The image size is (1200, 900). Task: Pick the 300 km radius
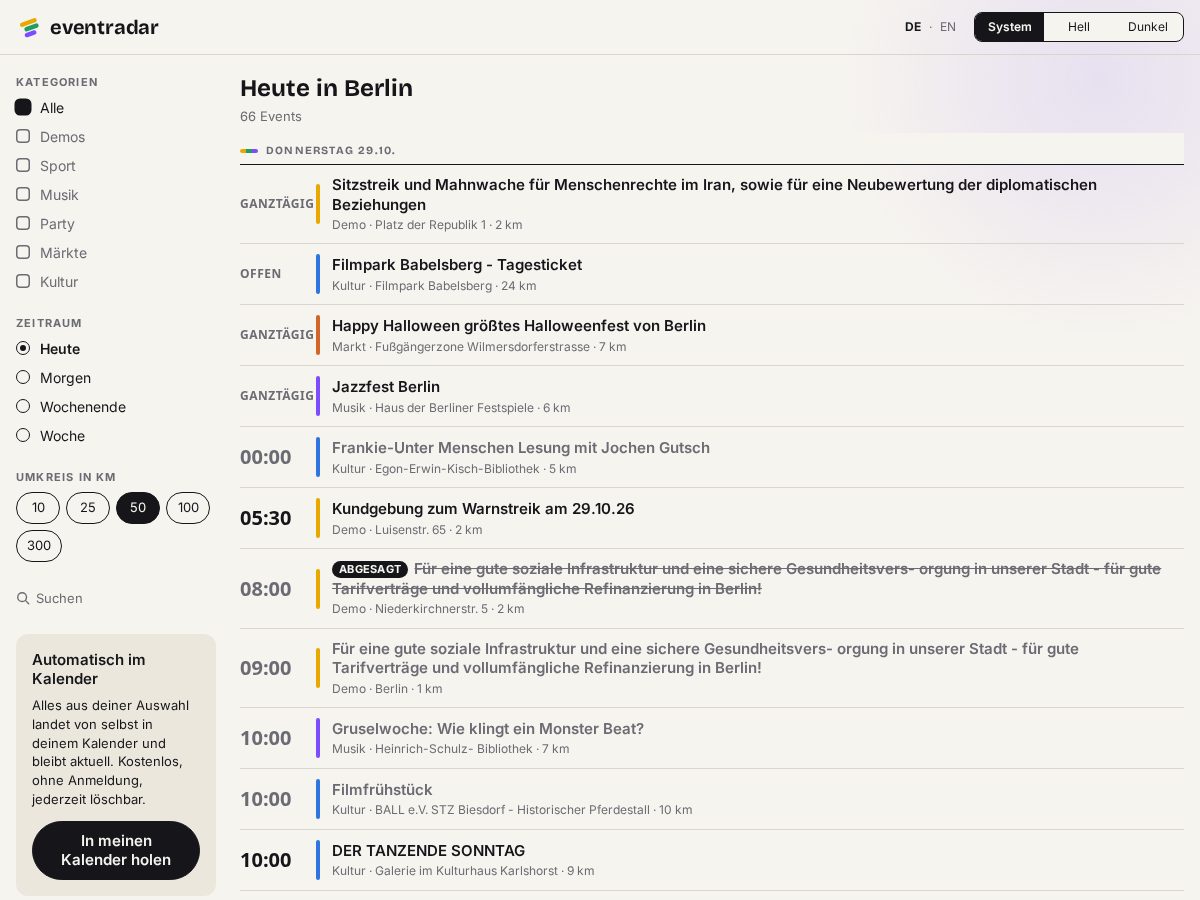(39, 546)
